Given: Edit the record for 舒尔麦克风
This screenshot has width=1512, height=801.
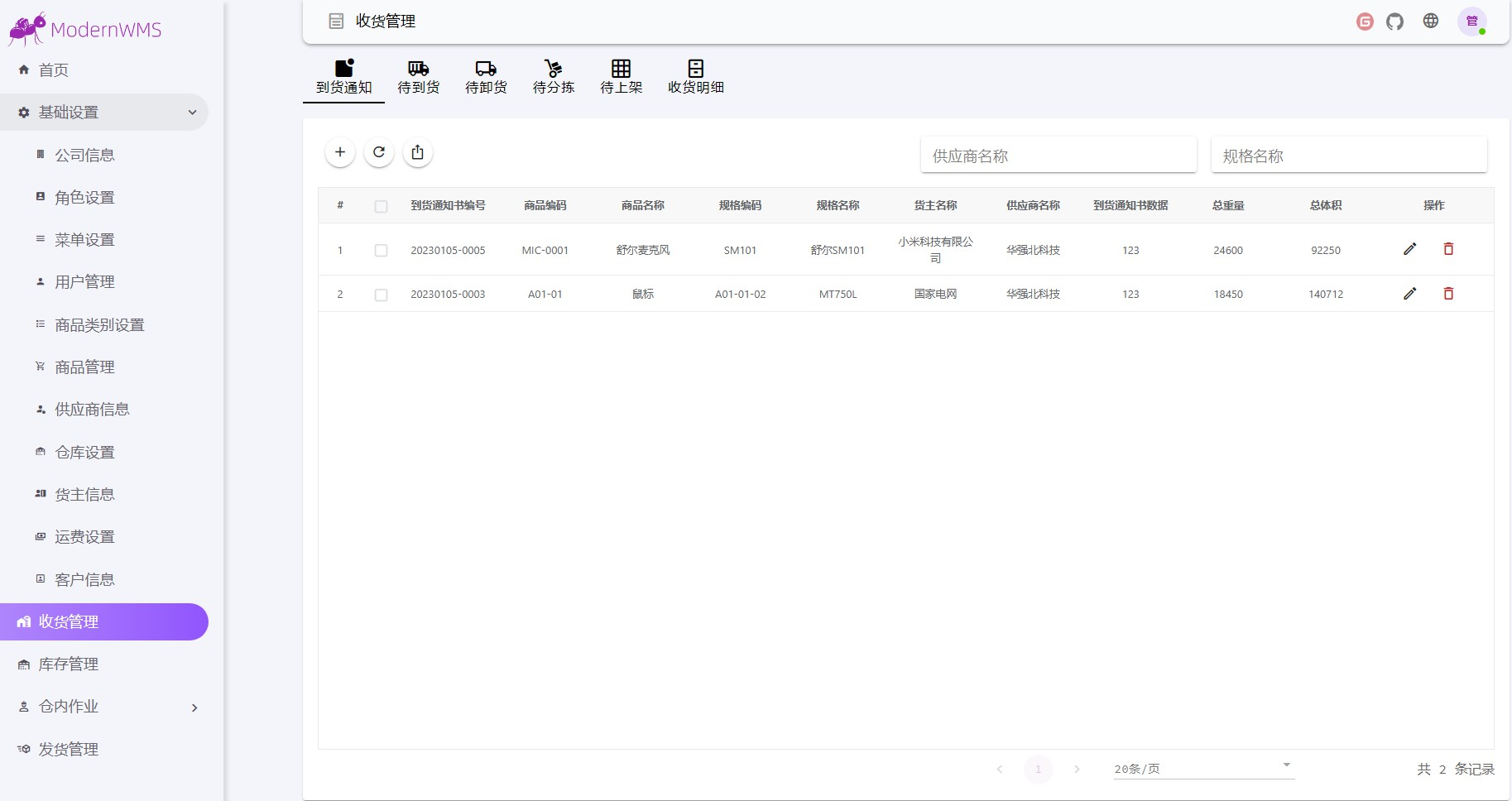Looking at the screenshot, I should 1410,249.
